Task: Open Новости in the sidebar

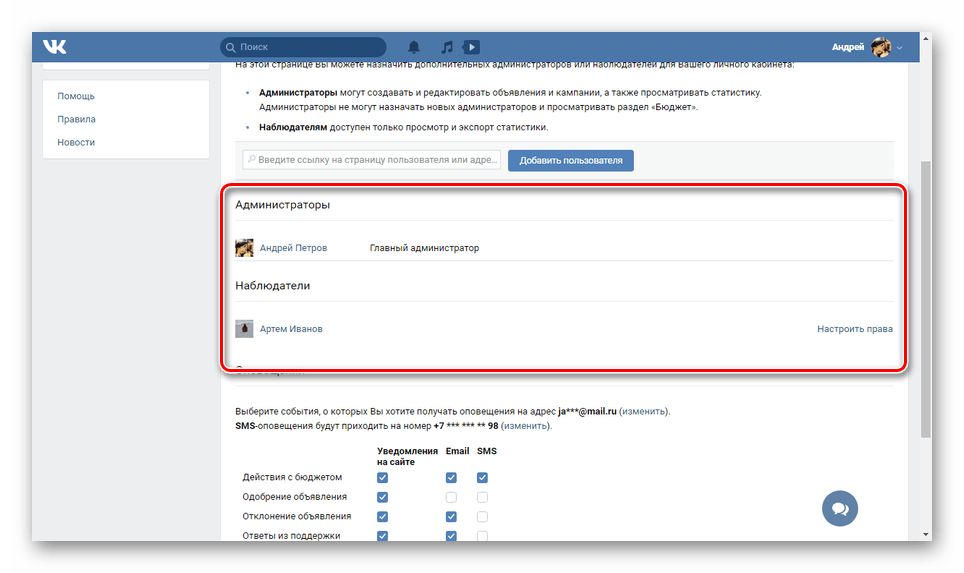Action: point(76,142)
